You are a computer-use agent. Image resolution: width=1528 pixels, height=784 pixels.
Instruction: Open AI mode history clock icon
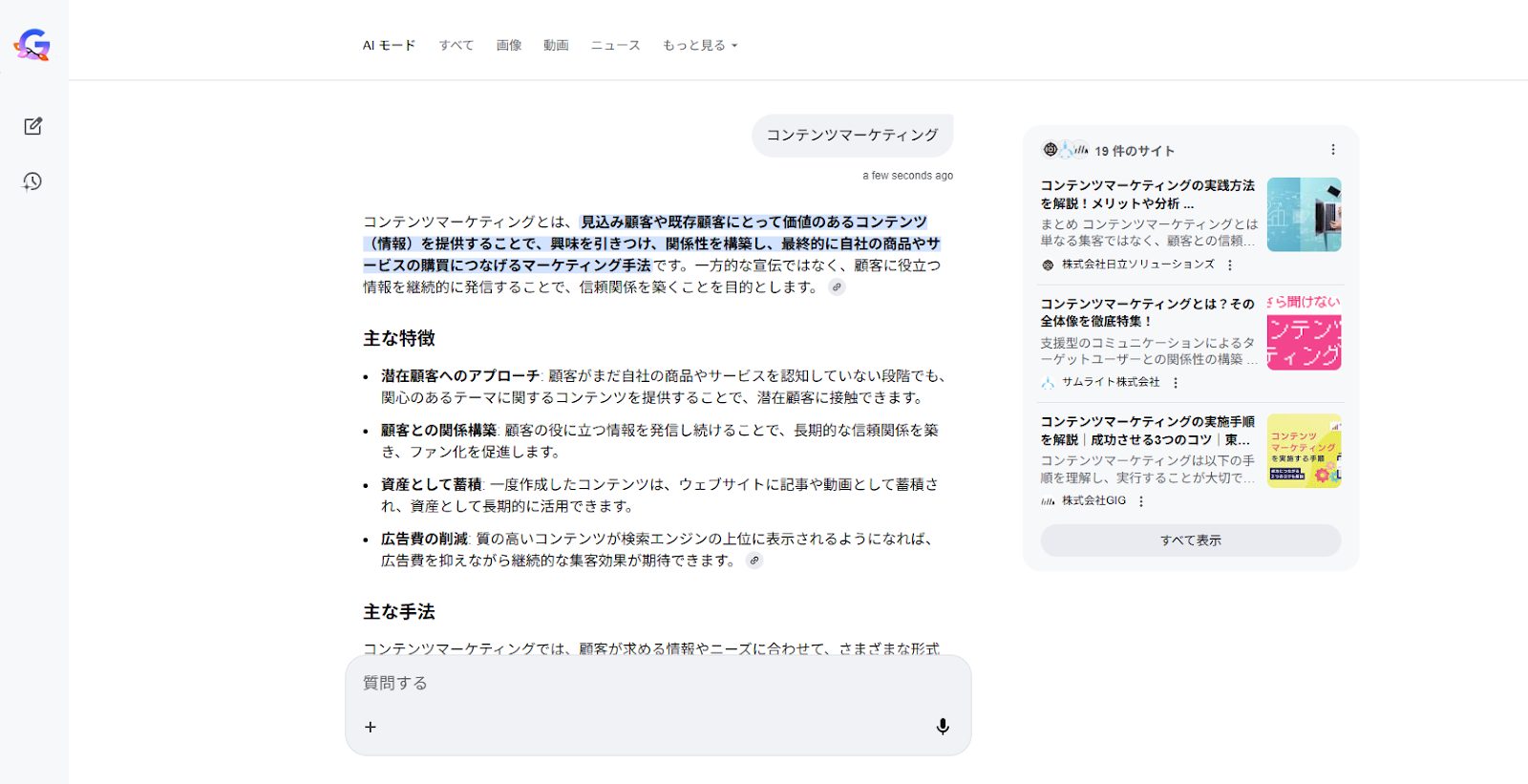coord(32,181)
